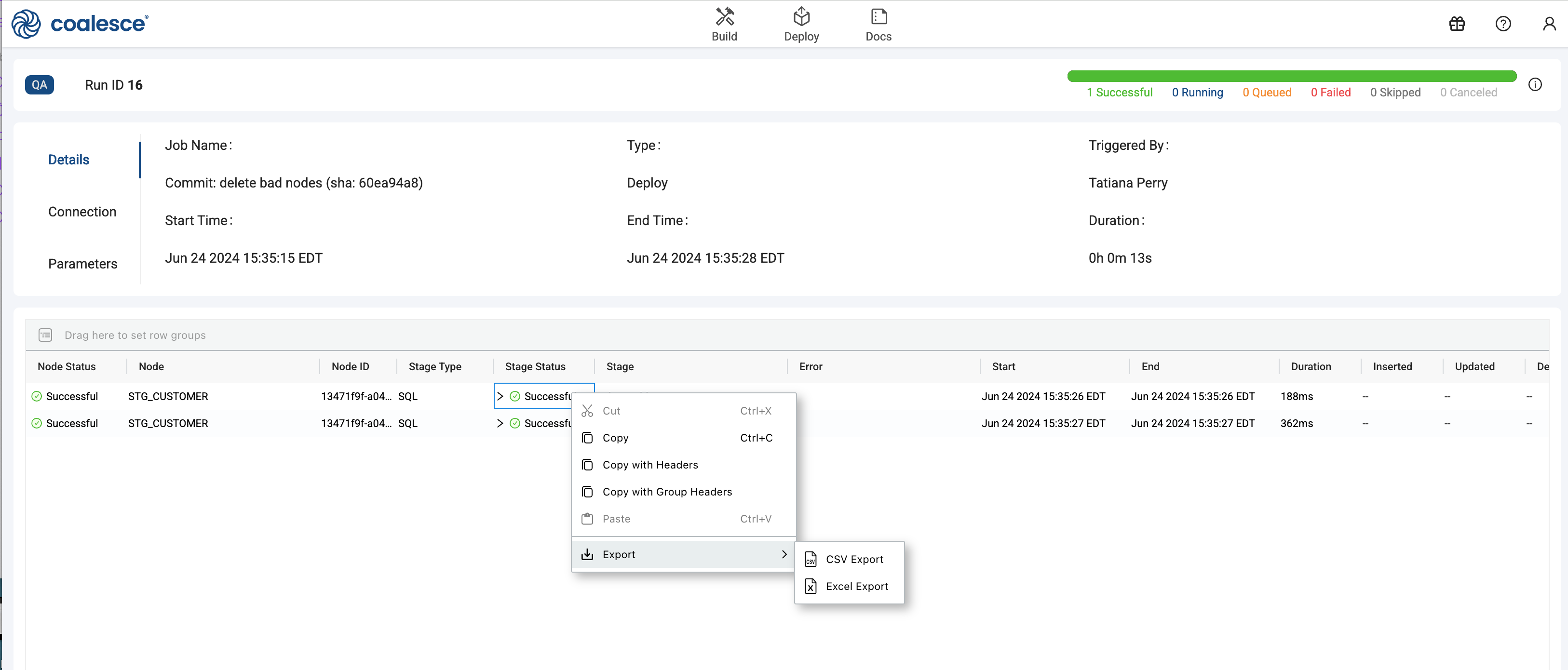This screenshot has width=1568, height=670.
Task: Choose Excel Export
Action: pos(849,586)
